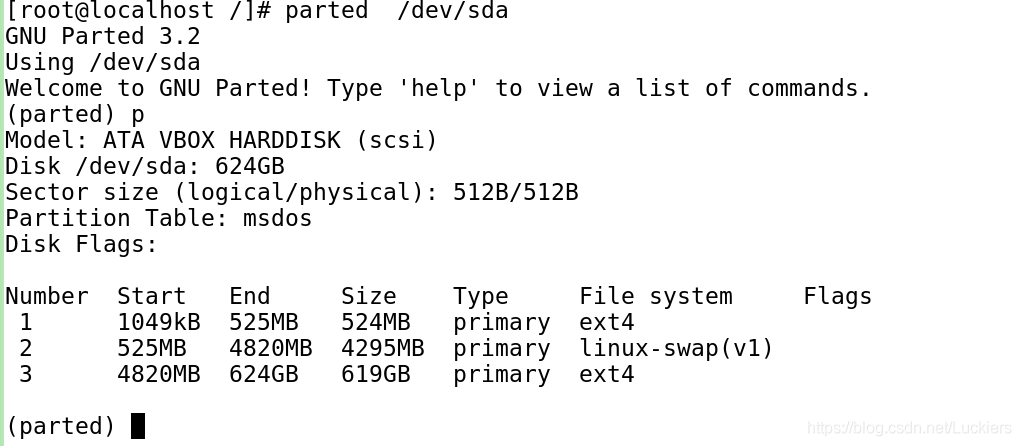
Task: Click the 'Disk Flags:' line
Action: coord(82,244)
